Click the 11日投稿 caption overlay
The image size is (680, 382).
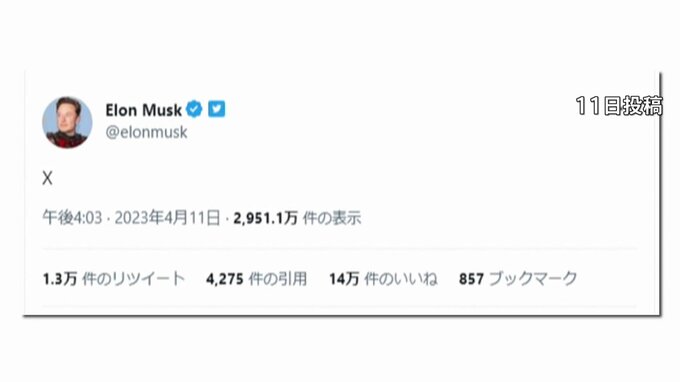pyautogui.click(x=619, y=106)
